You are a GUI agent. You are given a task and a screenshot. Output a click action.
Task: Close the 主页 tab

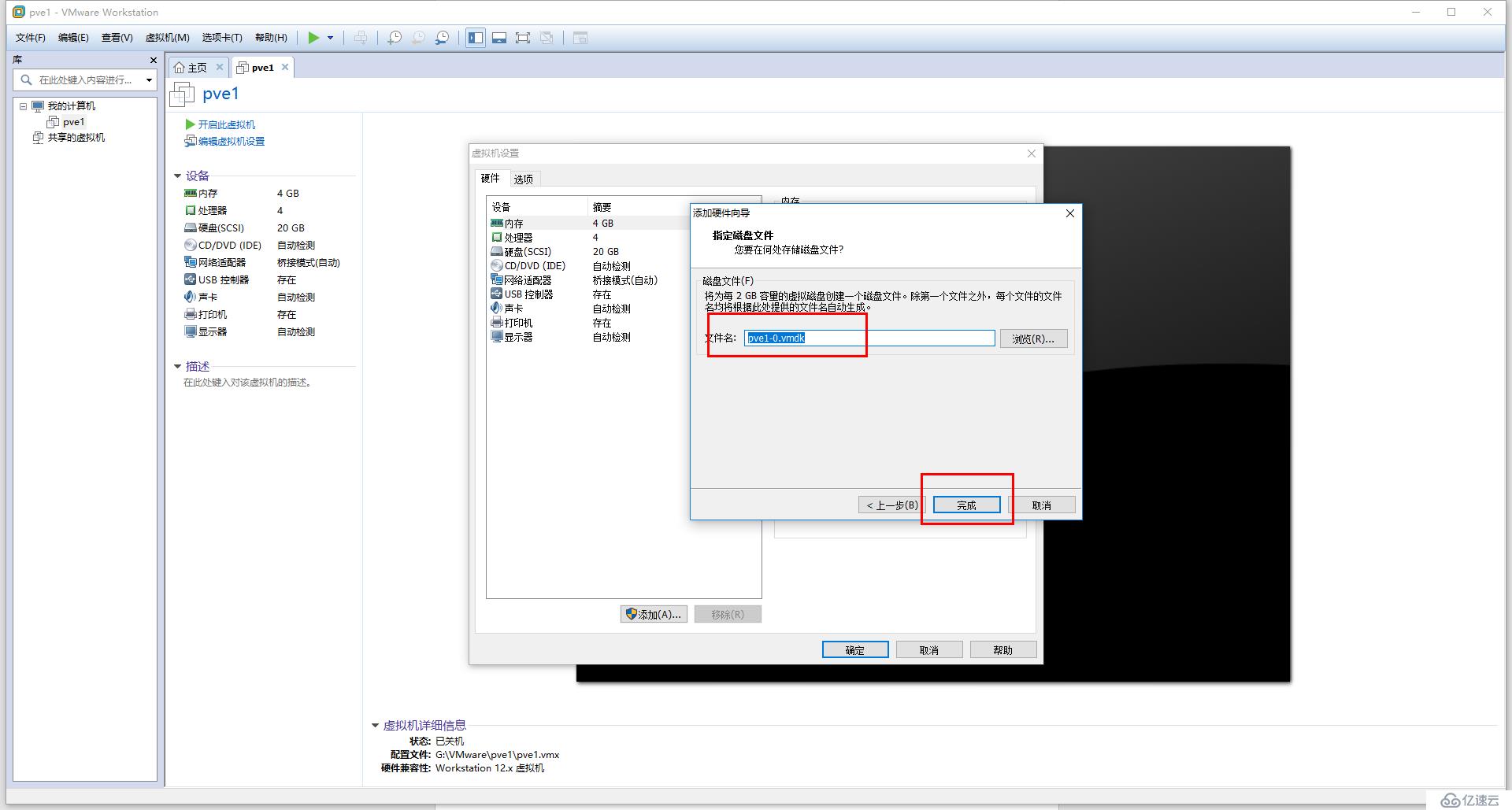pyautogui.click(x=220, y=68)
